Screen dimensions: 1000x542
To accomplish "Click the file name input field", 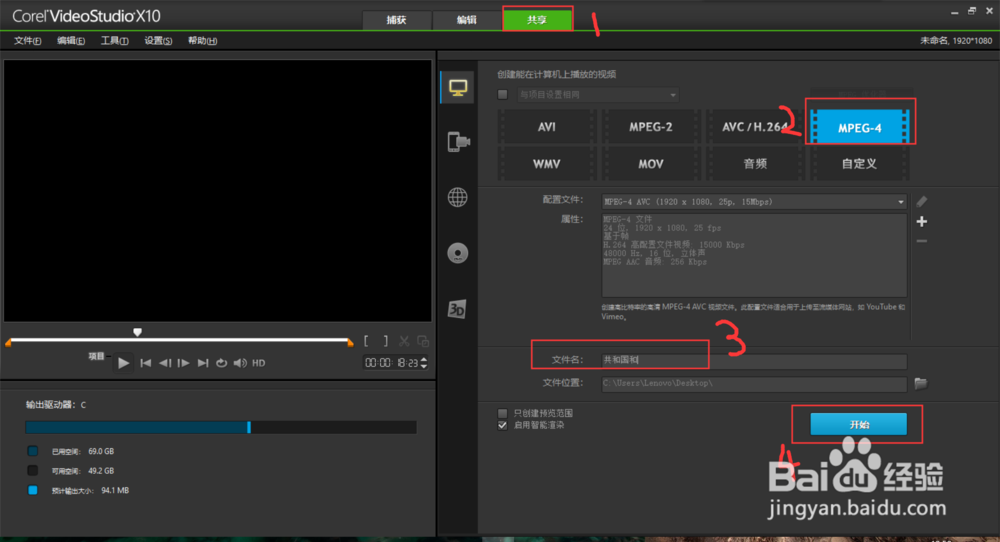I will click(x=754, y=360).
